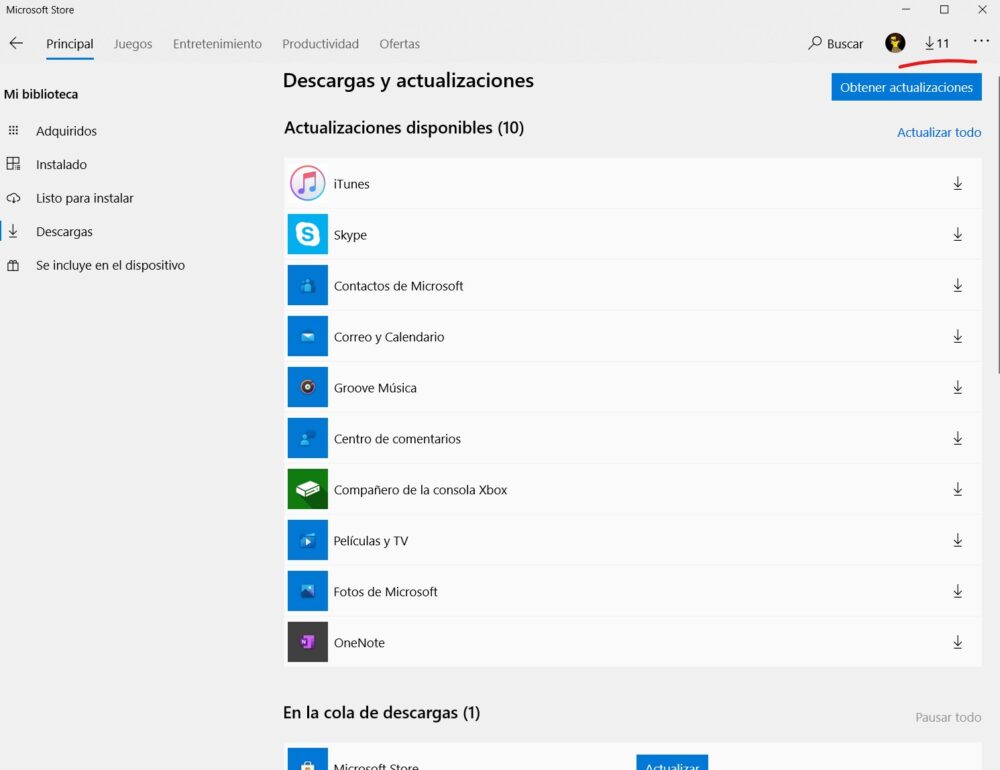Click Pausar todo in the download queue

coord(947,717)
